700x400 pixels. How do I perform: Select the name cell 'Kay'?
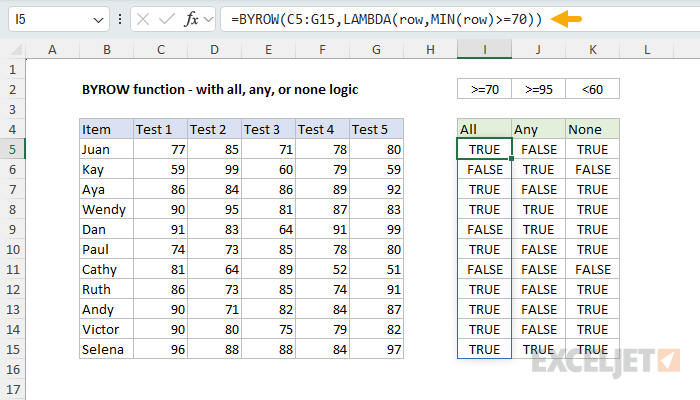click(x=107, y=170)
